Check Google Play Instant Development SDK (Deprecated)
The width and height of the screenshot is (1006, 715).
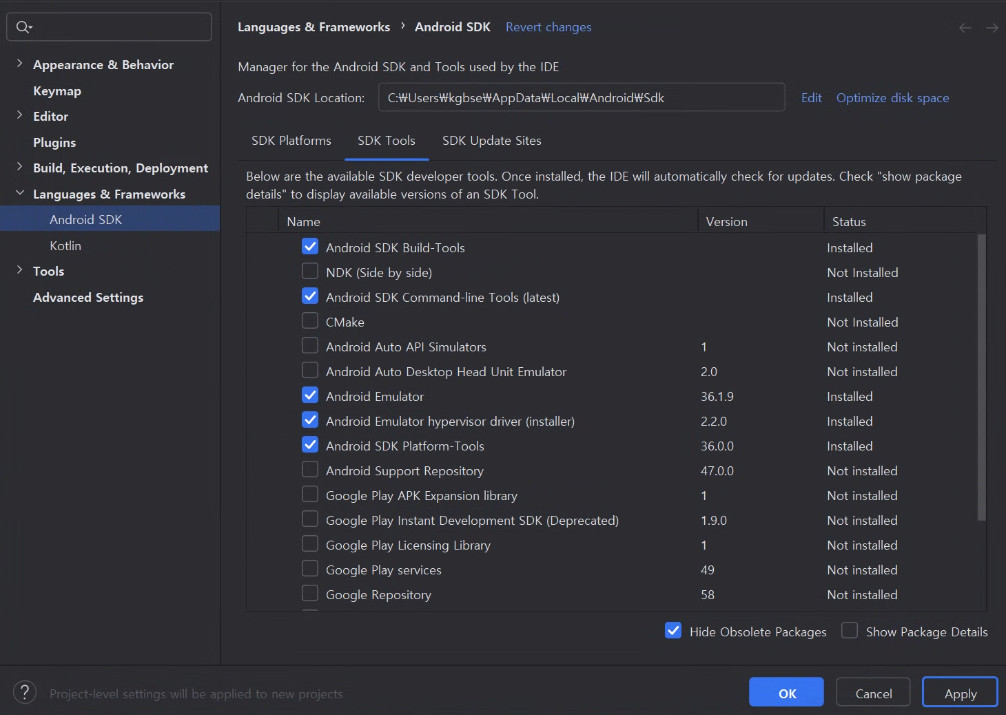(x=310, y=519)
